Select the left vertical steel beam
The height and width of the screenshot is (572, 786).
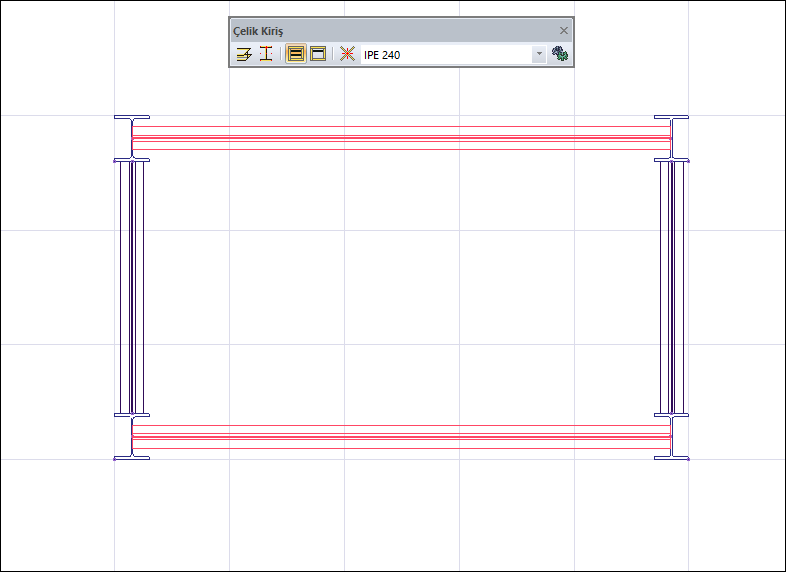(132, 287)
